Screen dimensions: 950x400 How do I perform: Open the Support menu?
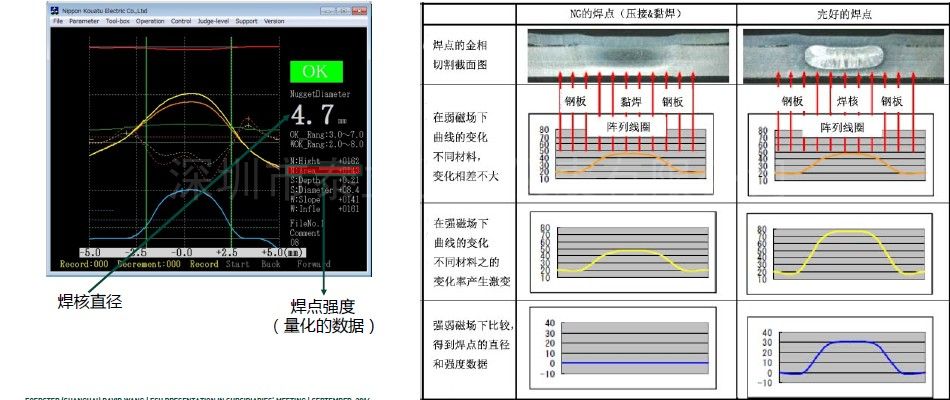pyautogui.click(x=246, y=21)
